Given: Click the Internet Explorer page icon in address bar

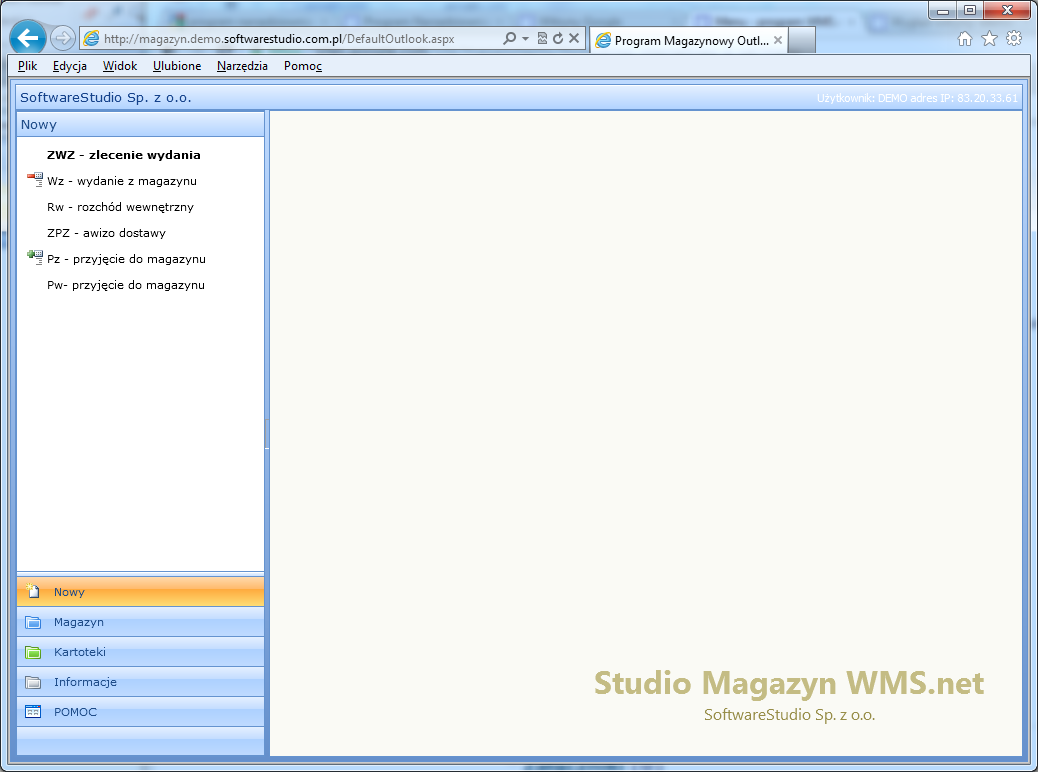Looking at the screenshot, I should coord(91,38).
